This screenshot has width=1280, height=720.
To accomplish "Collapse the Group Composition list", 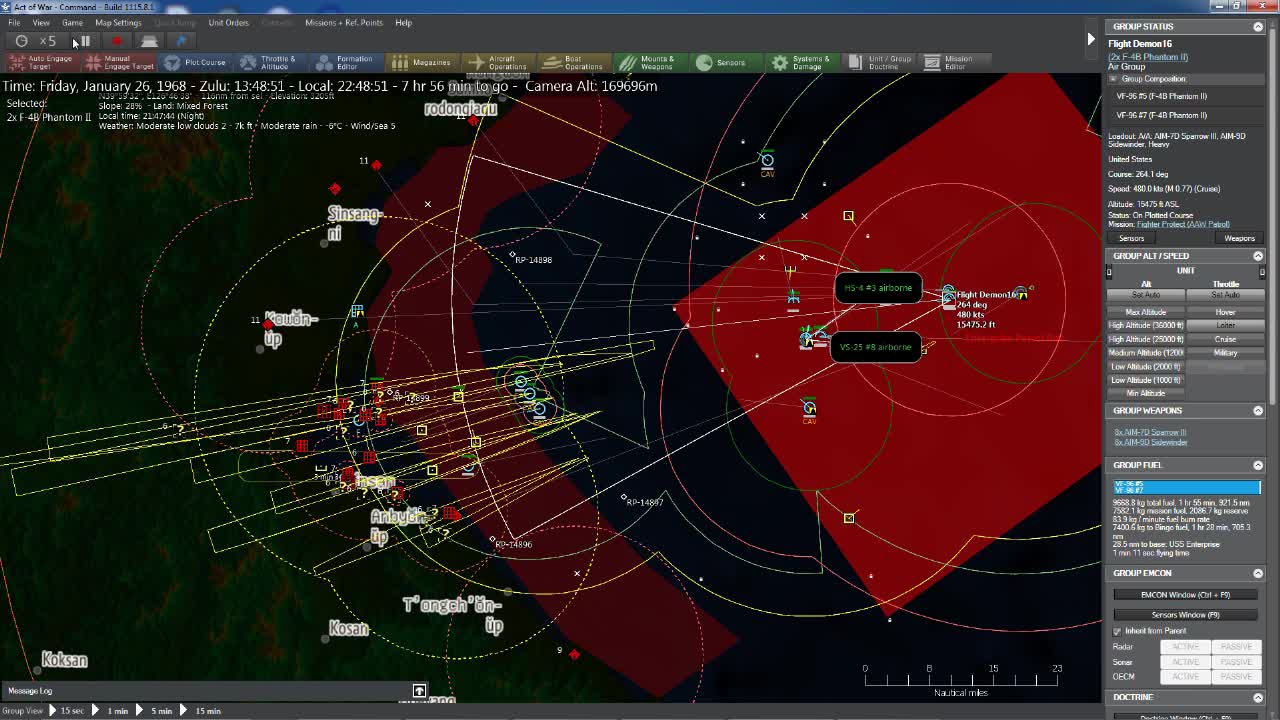I will tap(1112, 78).
